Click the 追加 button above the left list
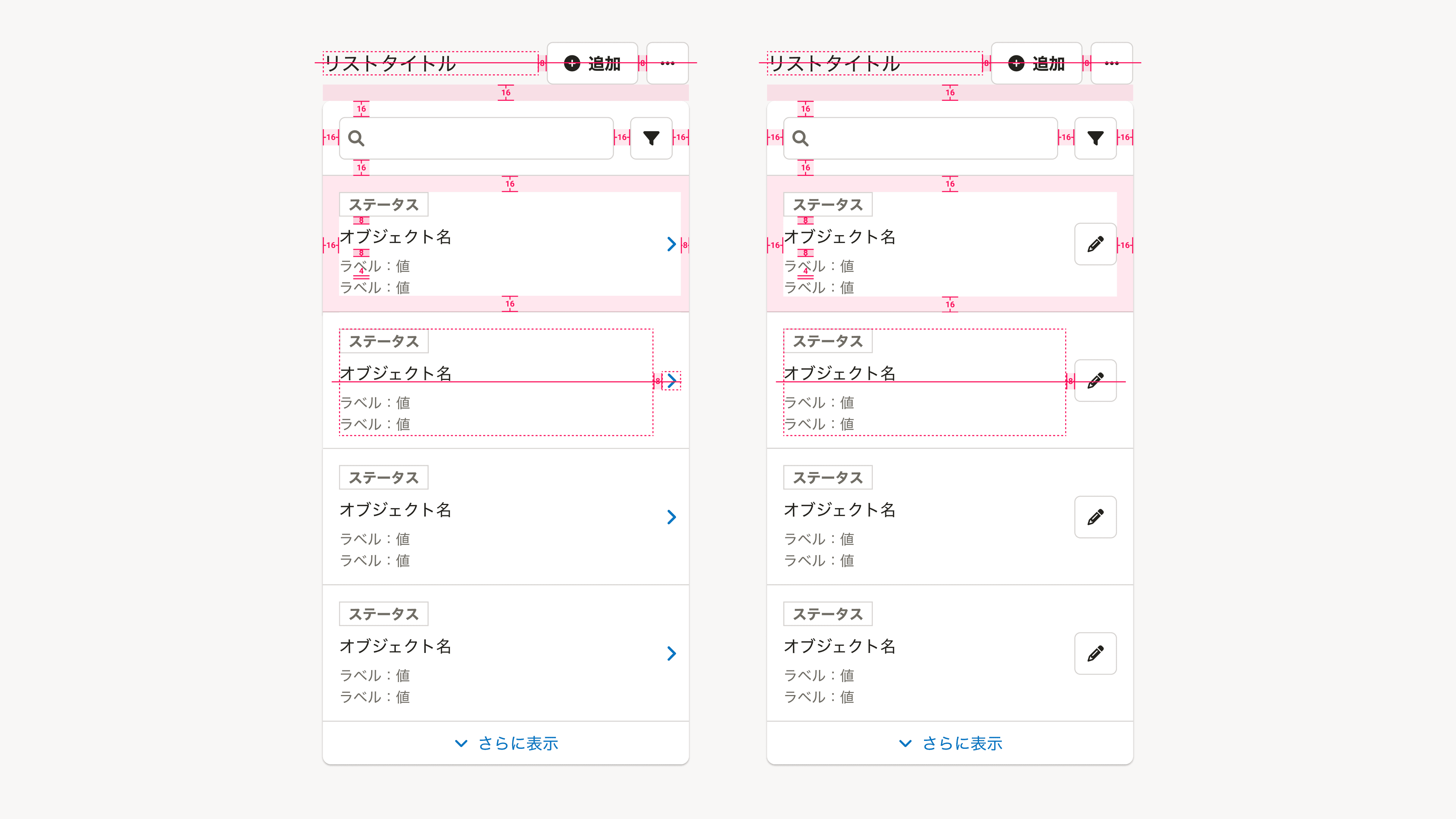Image resolution: width=1456 pixels, height=819 pixels. 592,63
